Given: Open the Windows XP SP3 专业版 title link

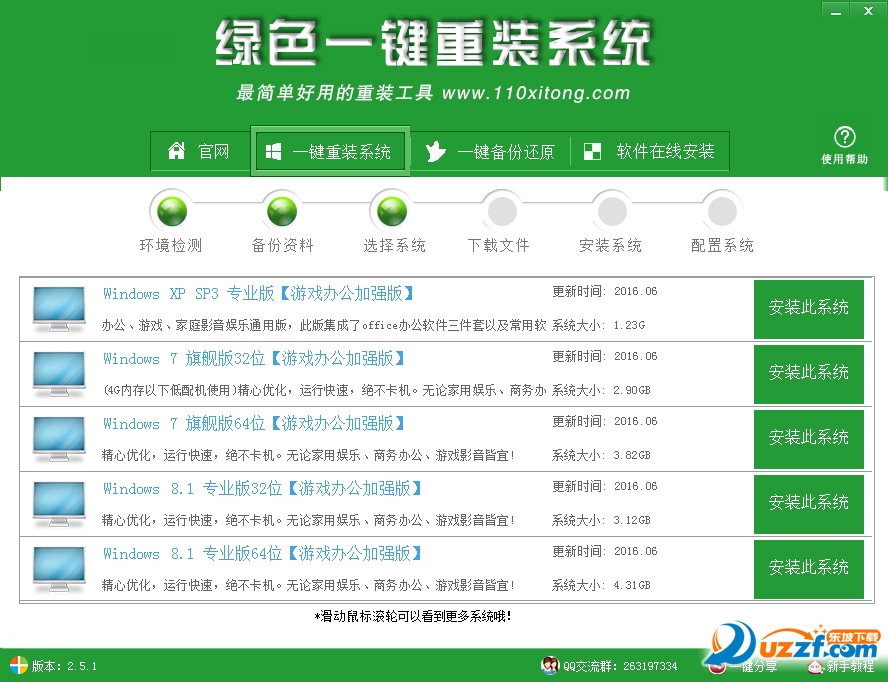Looking at the screenshot, I should pyautogui.click(x=258, y=293).
